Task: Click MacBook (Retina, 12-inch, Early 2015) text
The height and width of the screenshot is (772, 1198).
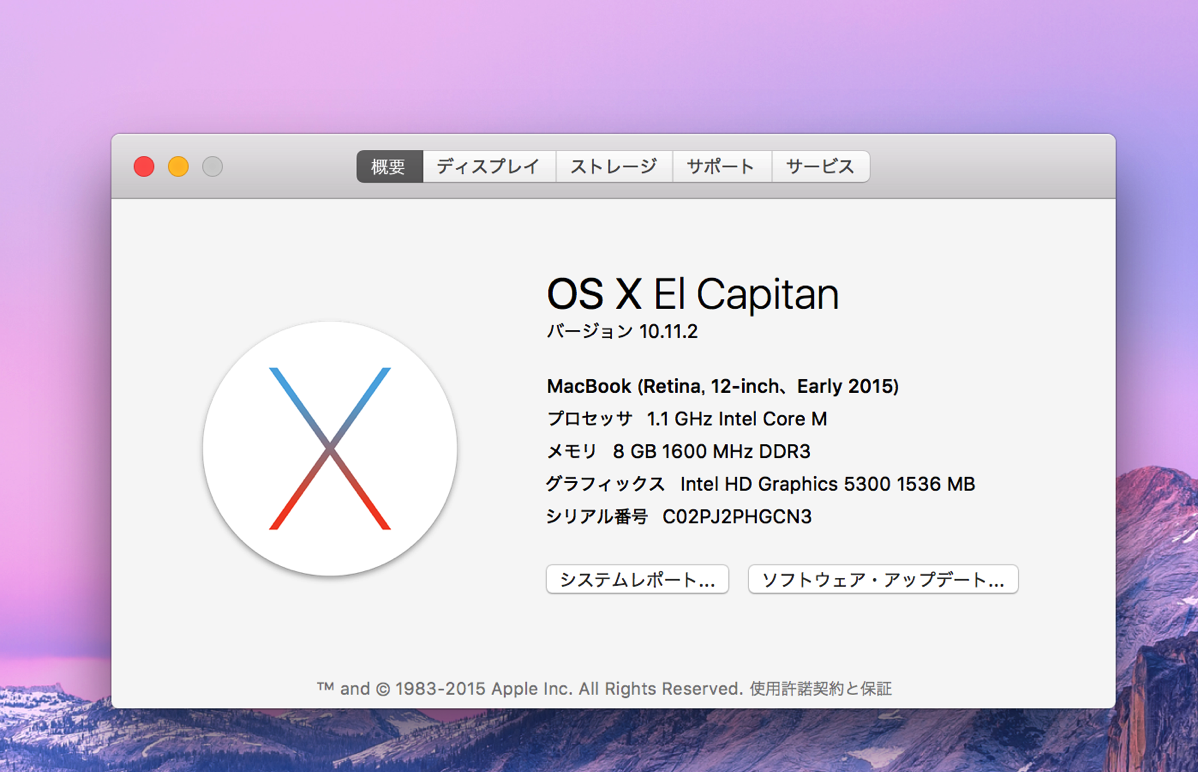Action: [723, 386]
